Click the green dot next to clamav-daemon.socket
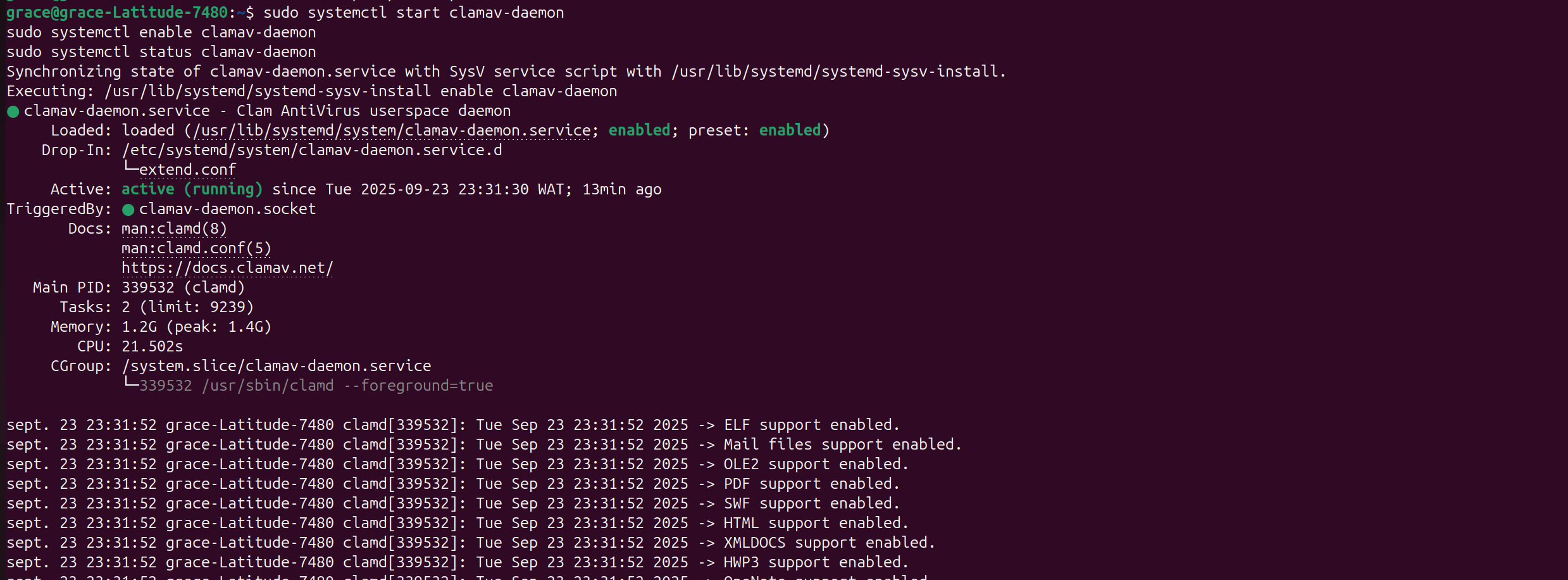Image resolution: width=1568 pixels, height=580 pixels. coord(128,210)
